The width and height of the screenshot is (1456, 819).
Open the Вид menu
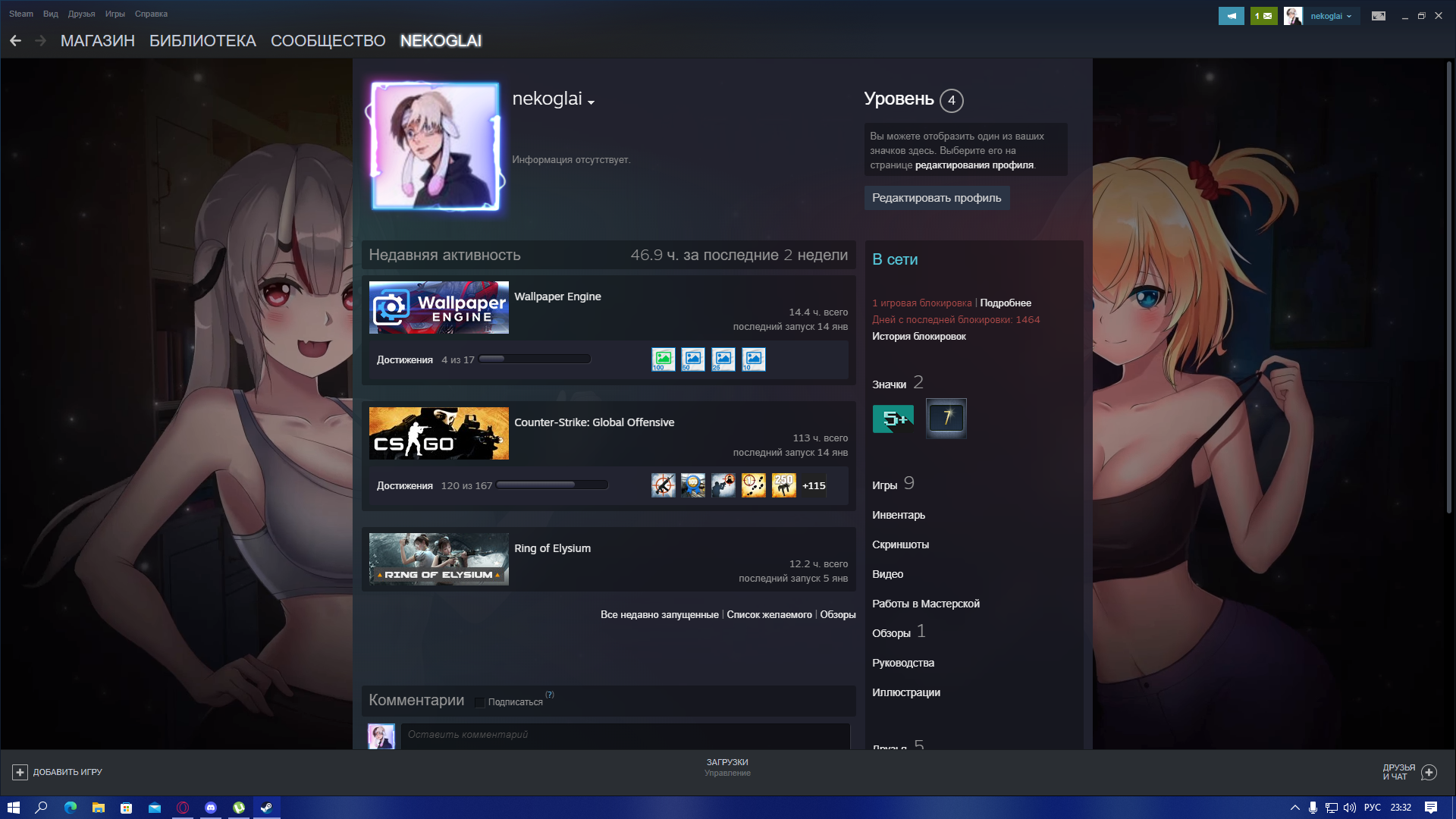point(51,14)
